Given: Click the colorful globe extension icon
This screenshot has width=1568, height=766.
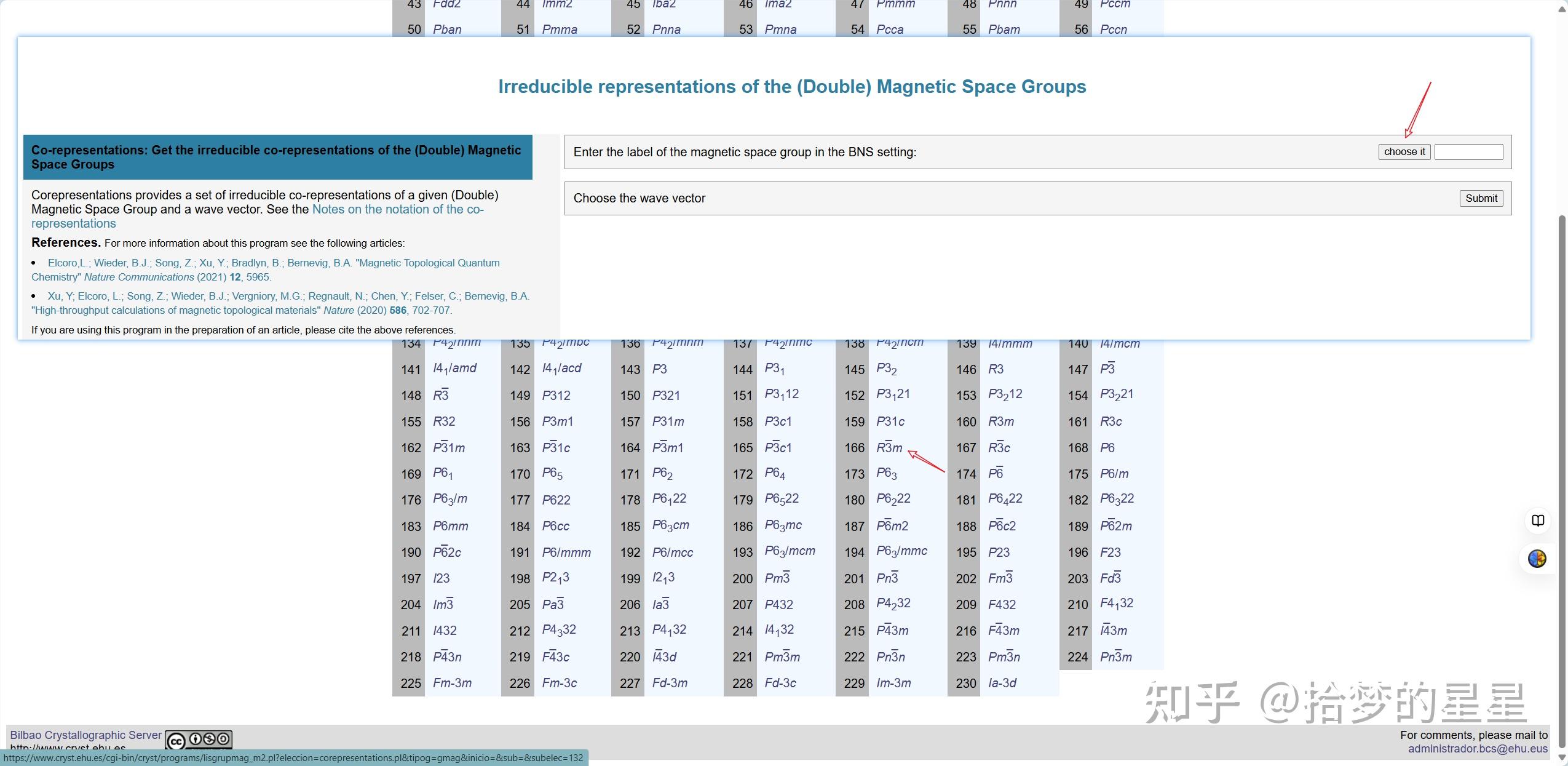Looking at the screenshot, I should point(1537,559).
